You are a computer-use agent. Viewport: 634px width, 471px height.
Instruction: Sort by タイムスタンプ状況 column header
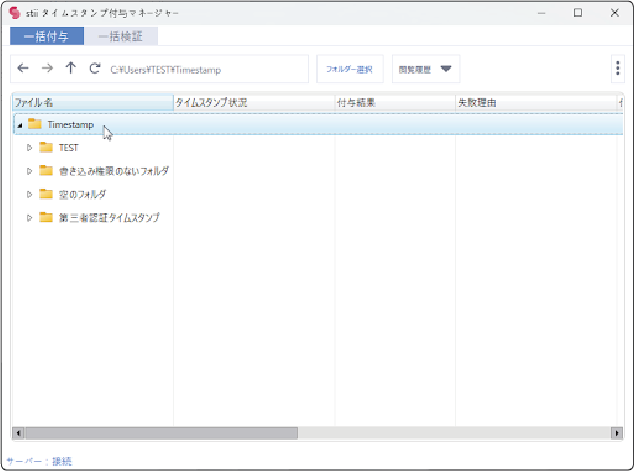[253, 103]
